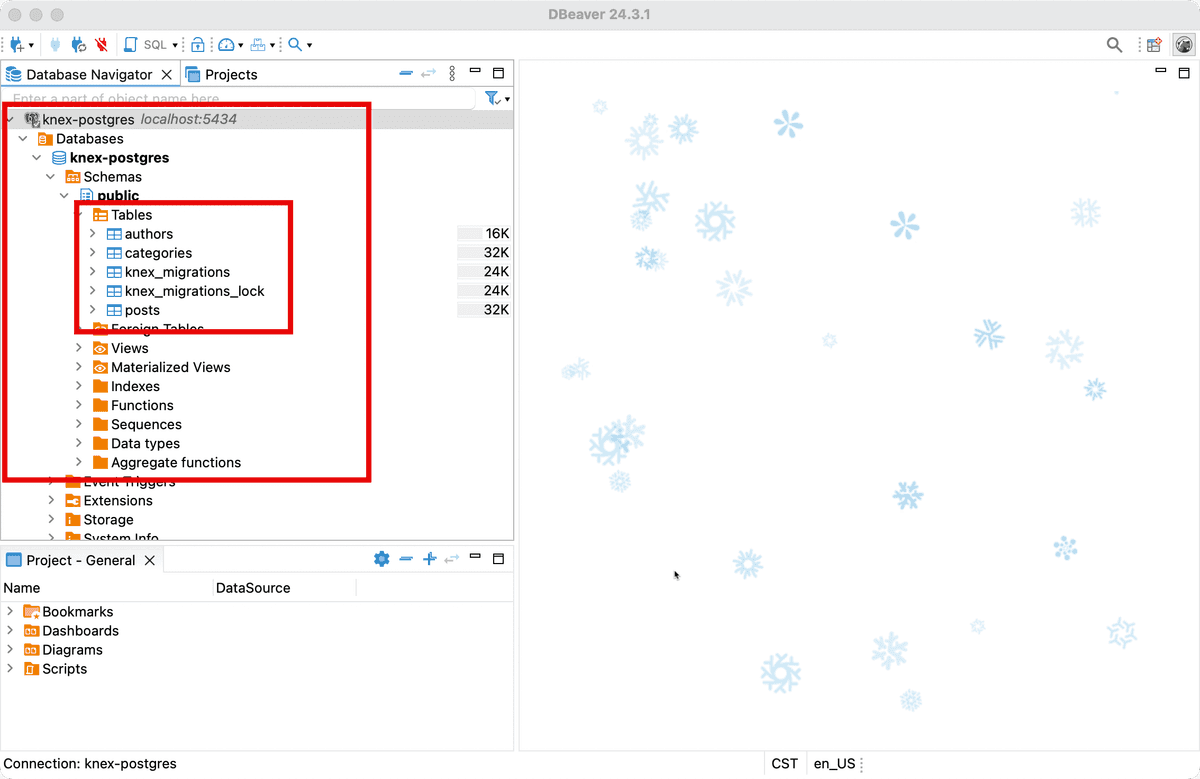The height and width of the screenshot is (779, 1200).
Task: Select the Diagrams folder
Action: pos(72,650)
